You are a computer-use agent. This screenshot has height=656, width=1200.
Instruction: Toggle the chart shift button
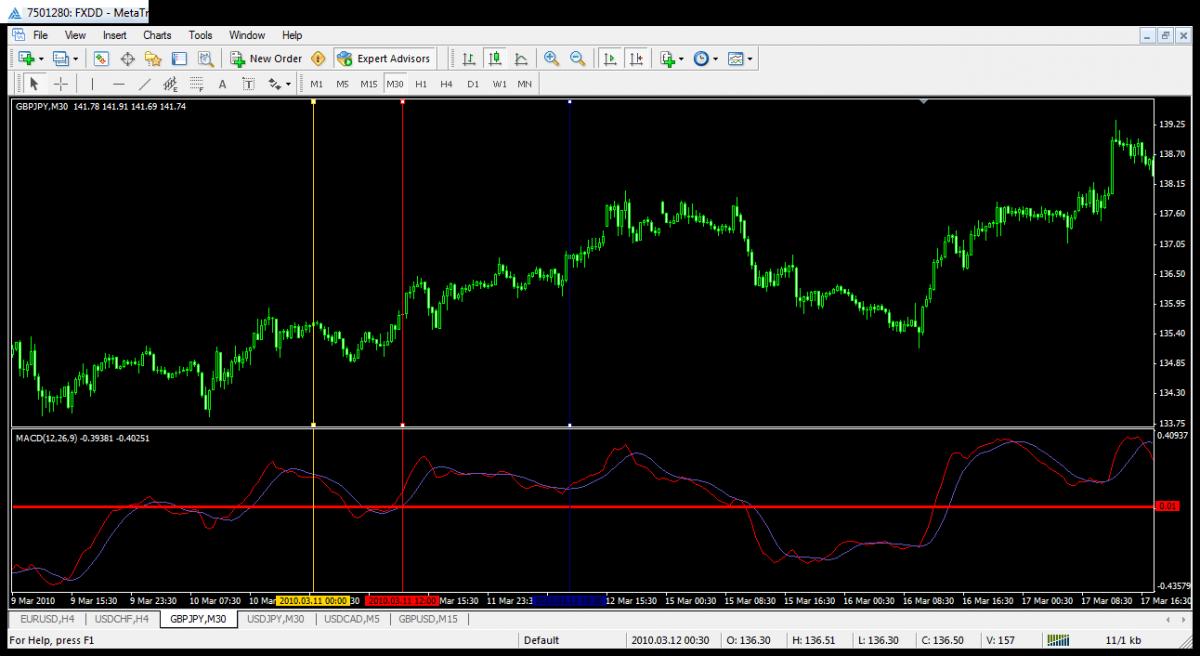coord(636,59)
